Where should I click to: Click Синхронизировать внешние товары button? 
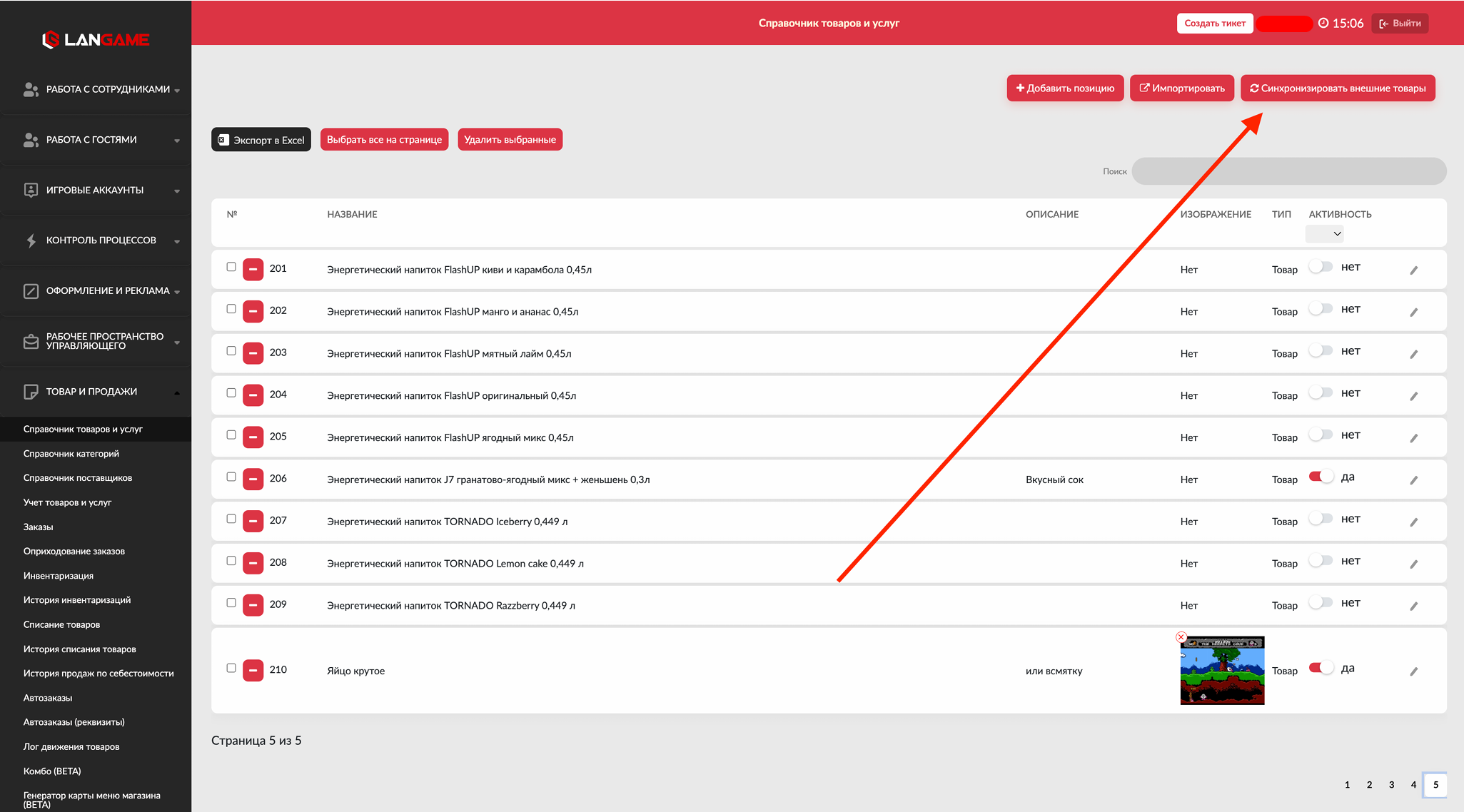tap(1338, 88)
